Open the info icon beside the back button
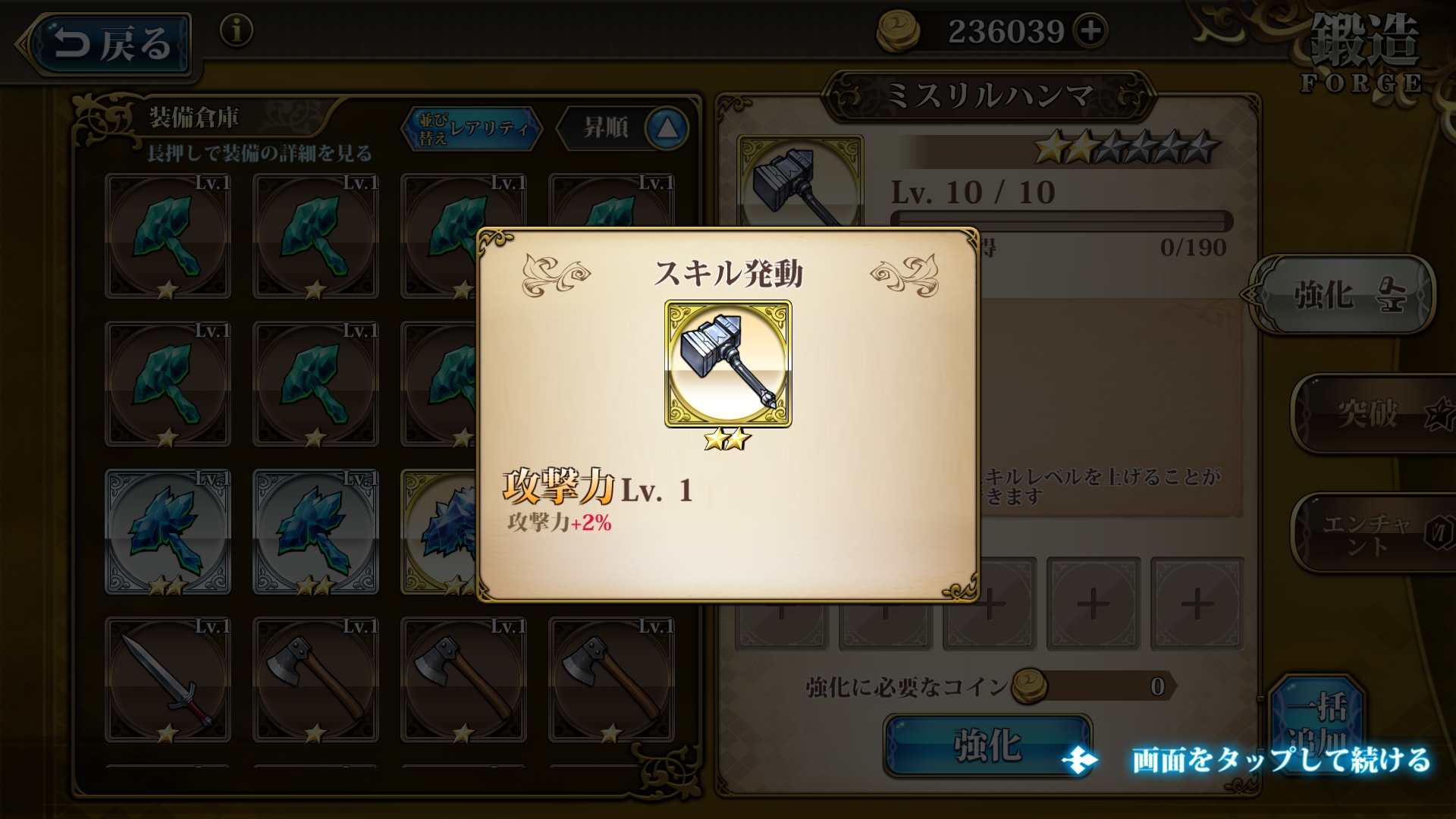The image size is (1456, 819). (236, 31)
